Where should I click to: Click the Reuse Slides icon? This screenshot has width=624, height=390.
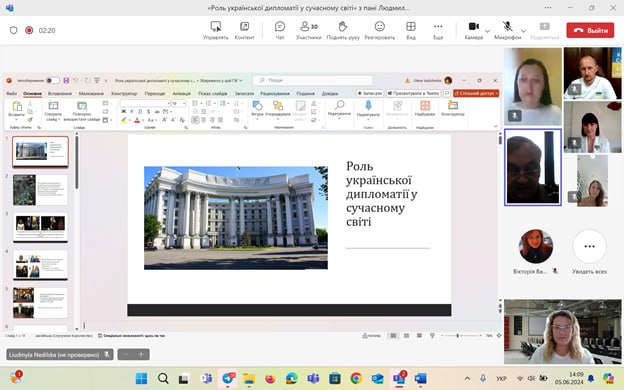tap(82, 106)
